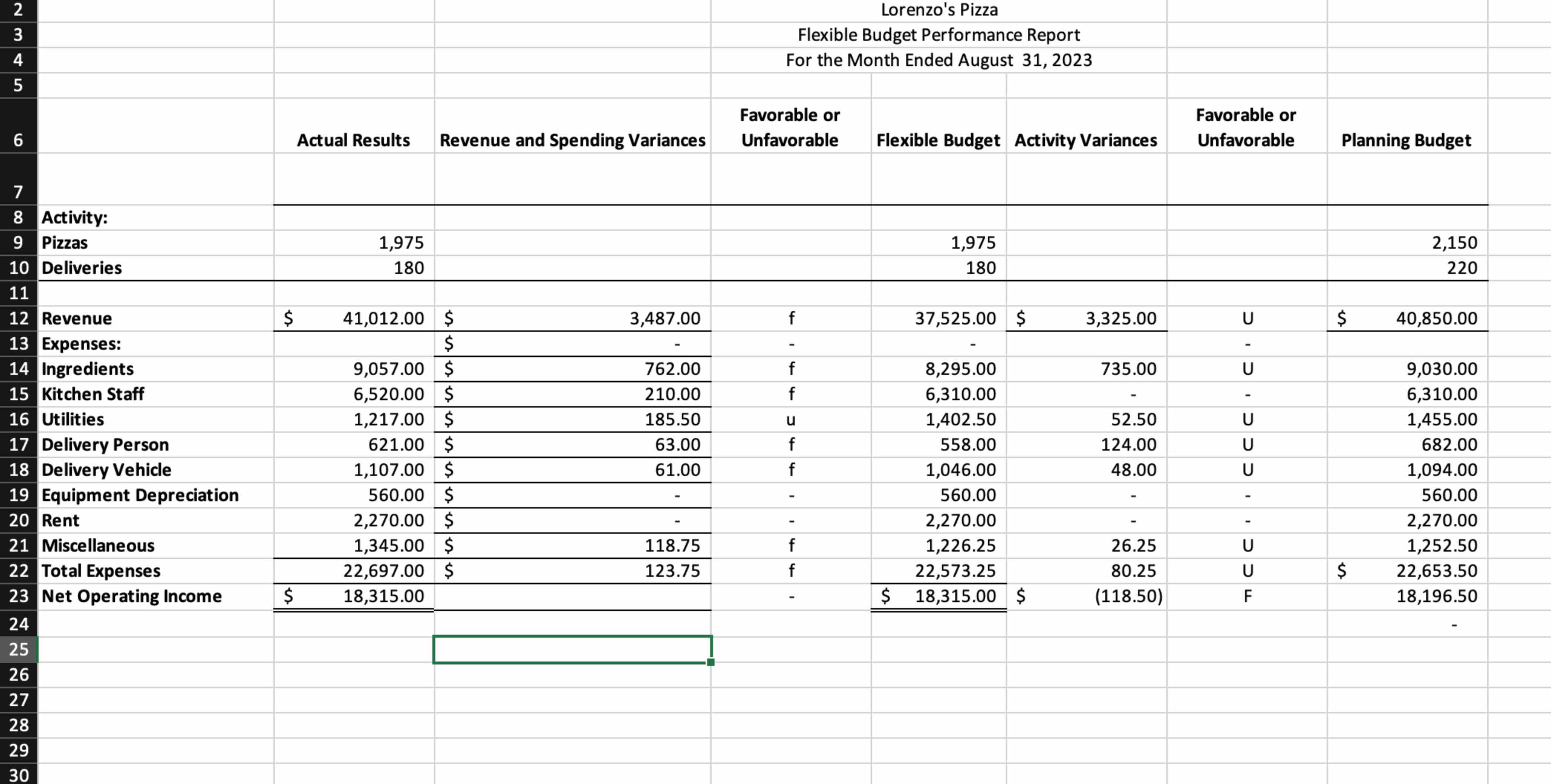Select the Flexible Budget header cell
Screen dimensions: 1551x784
coord(937,140)
